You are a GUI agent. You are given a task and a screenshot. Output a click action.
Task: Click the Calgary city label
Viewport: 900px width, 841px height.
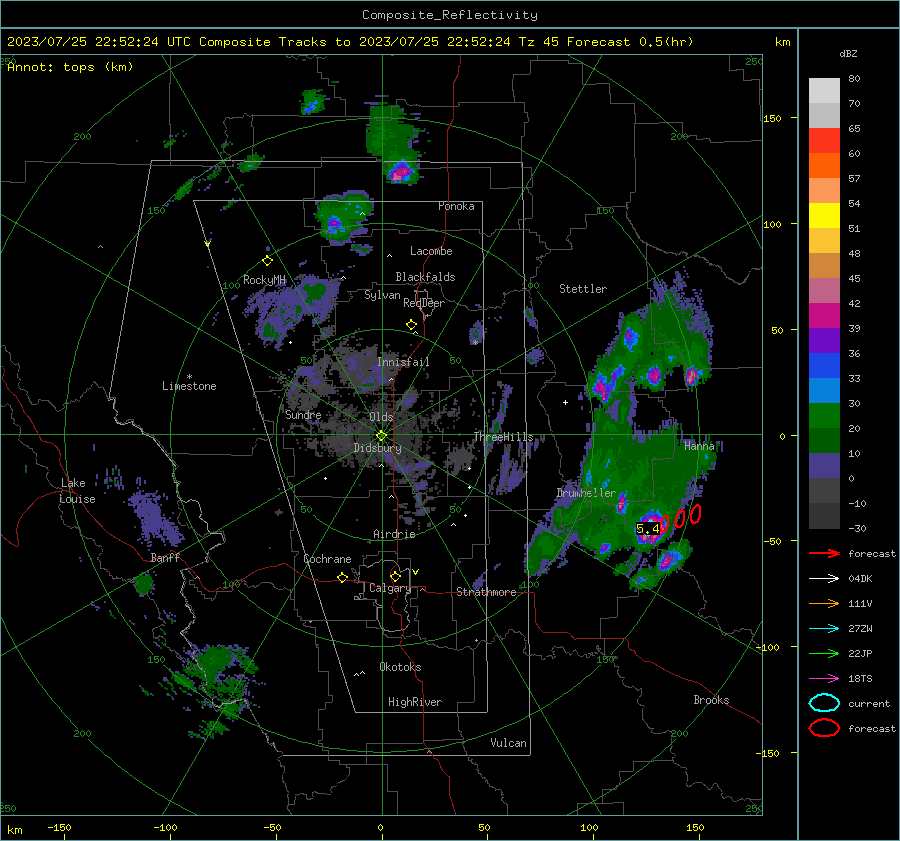390,588
